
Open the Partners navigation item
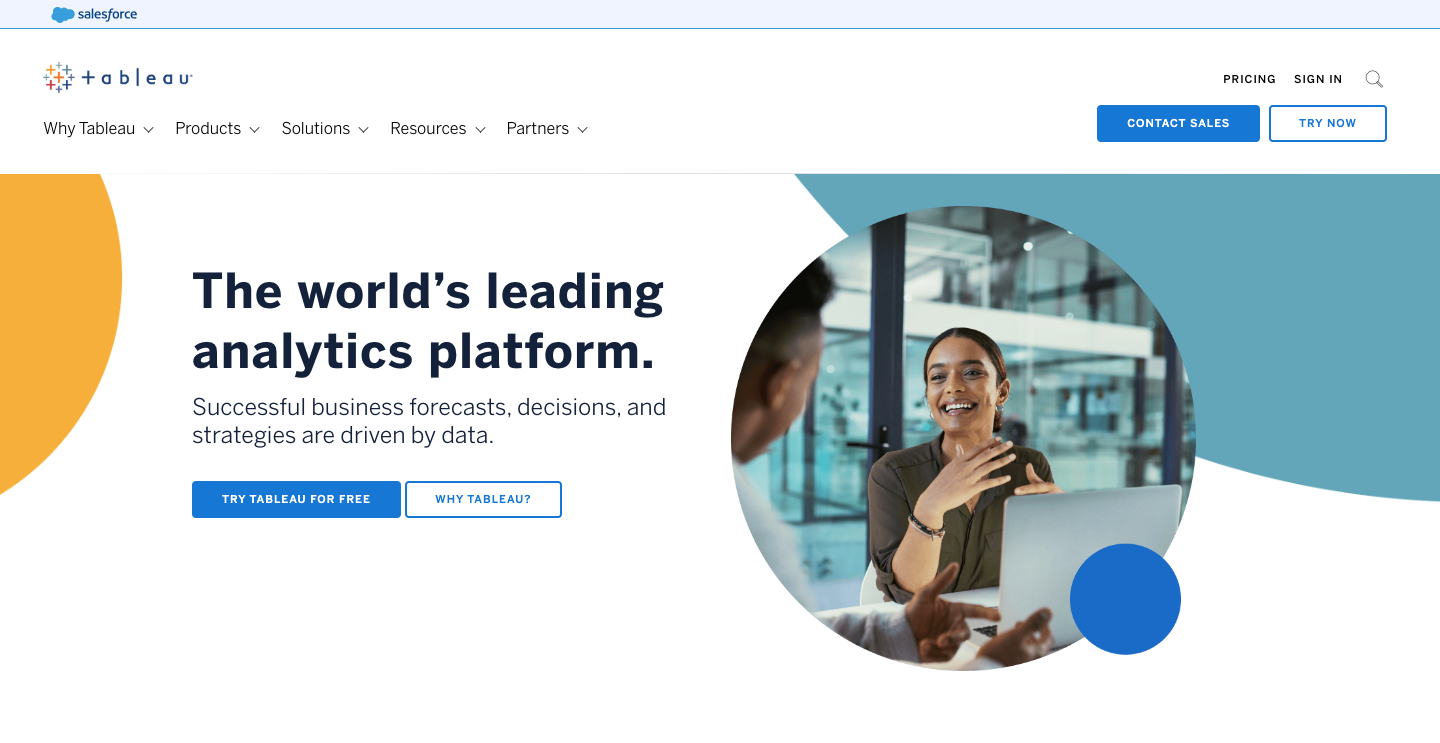538,128
